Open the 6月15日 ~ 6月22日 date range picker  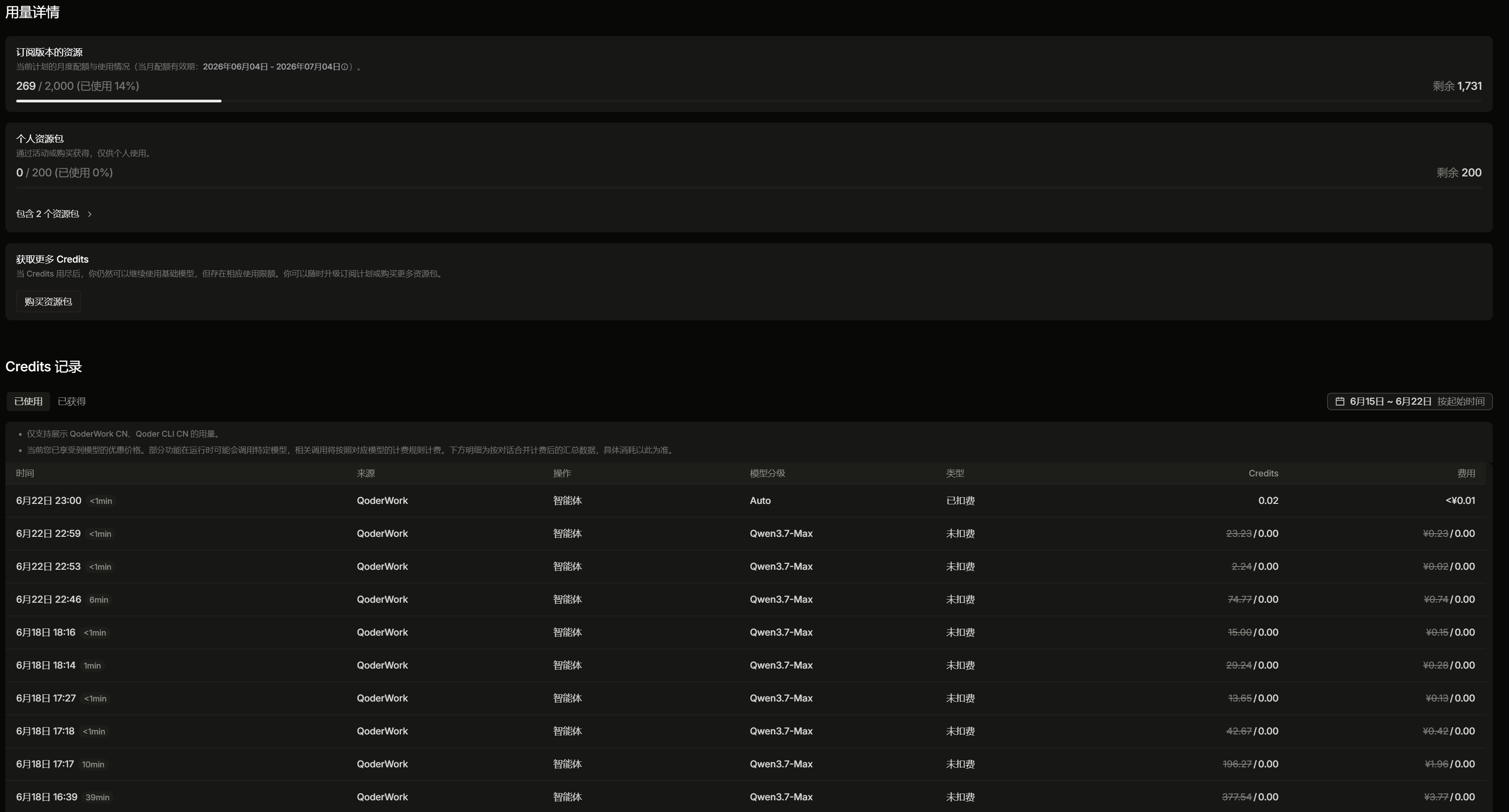pos(1409,401)
